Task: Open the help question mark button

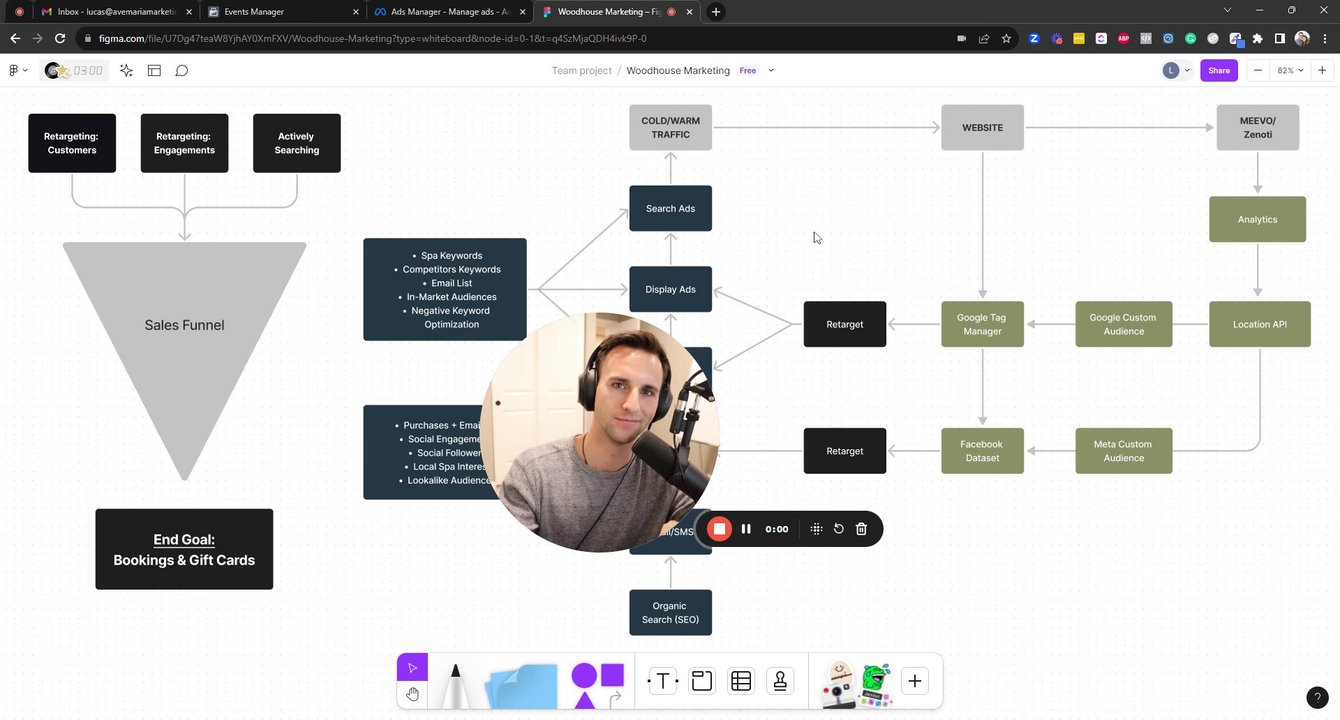Action: point(1317,698)
